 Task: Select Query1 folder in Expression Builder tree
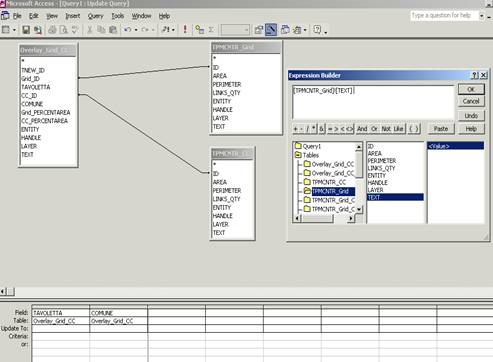tap(308, 146)
